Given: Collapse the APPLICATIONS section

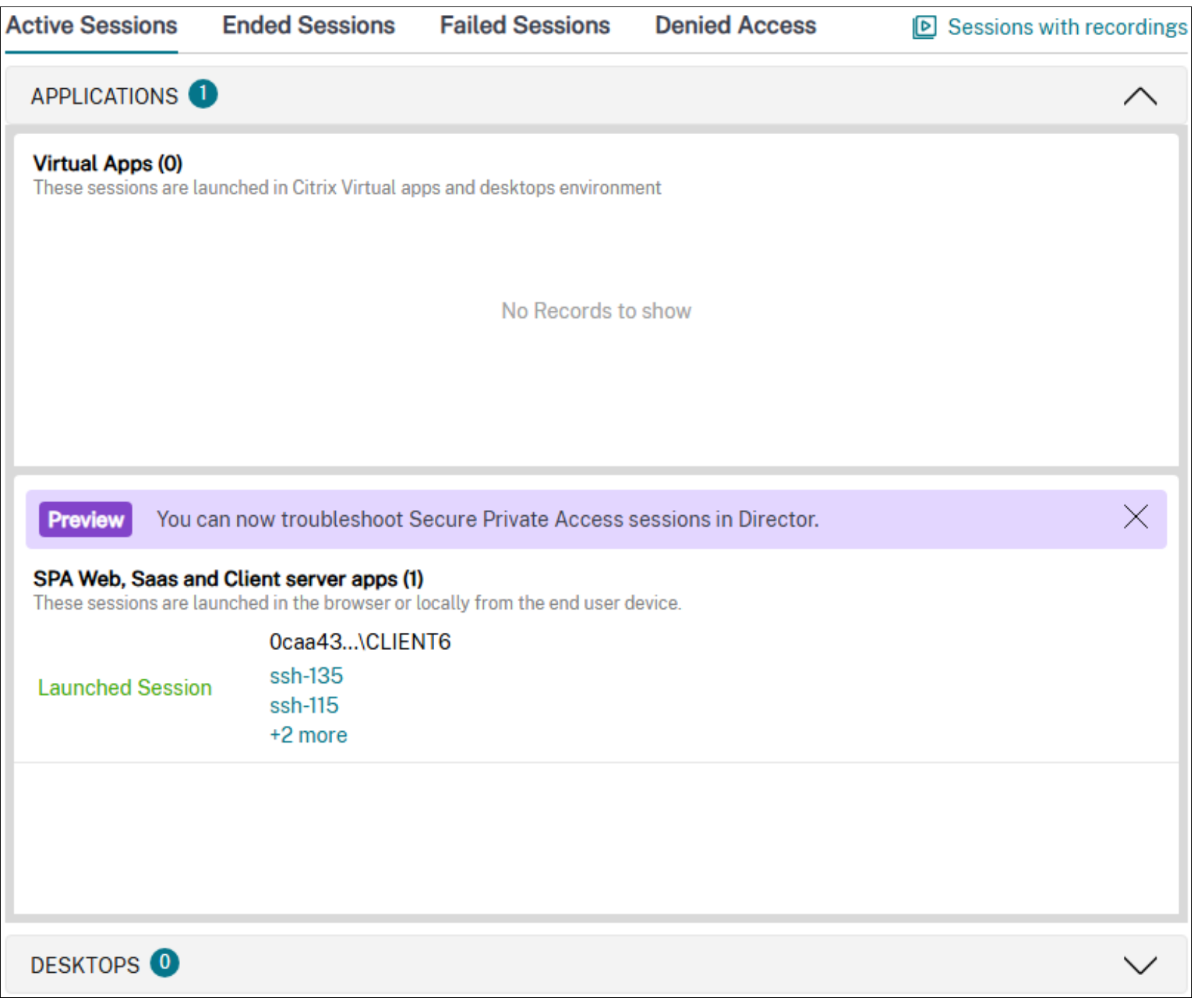Looking at the screenshot, I should click(1140, 95).
